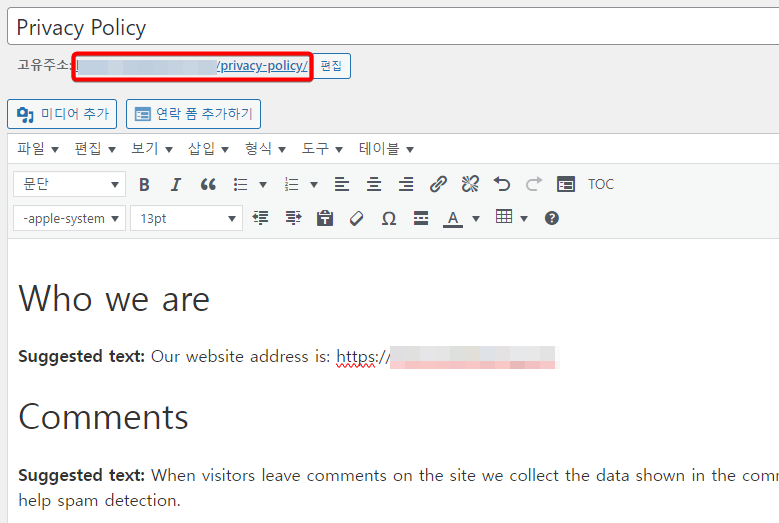Toggle paste as text
779x523 pixels.
(325, 218)
